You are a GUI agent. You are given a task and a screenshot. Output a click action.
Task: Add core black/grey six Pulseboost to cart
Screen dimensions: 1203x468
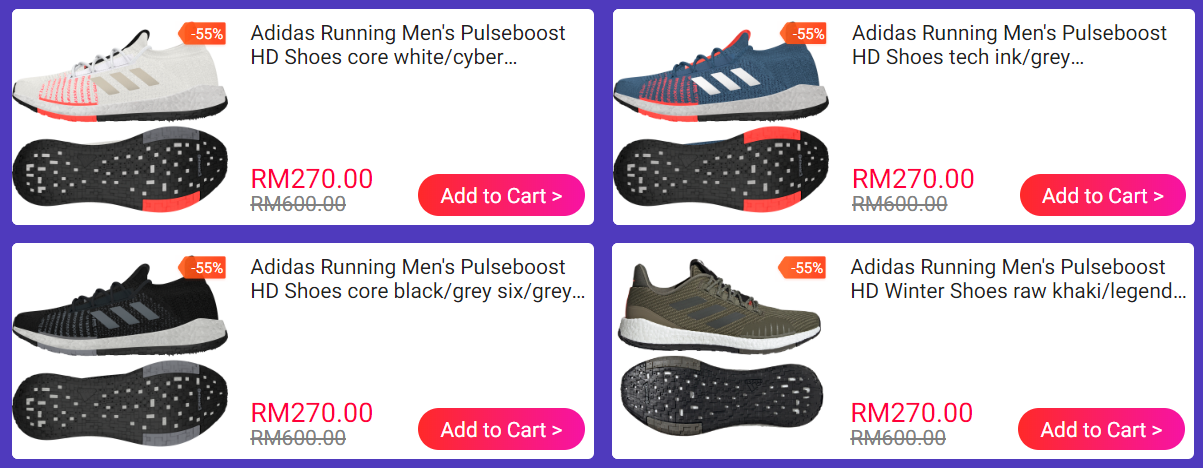point(501,429)
